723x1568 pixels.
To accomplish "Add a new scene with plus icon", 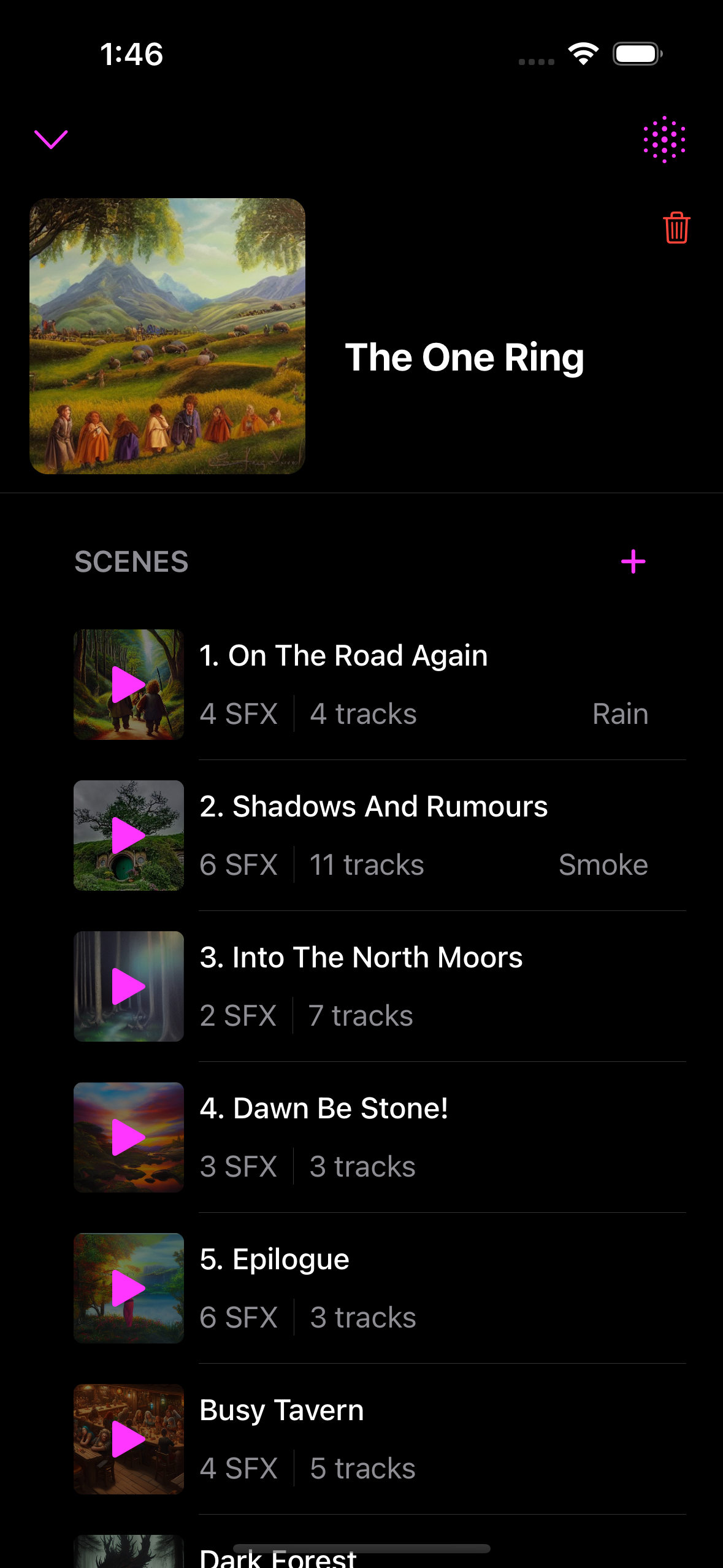I will click(633, 562).
